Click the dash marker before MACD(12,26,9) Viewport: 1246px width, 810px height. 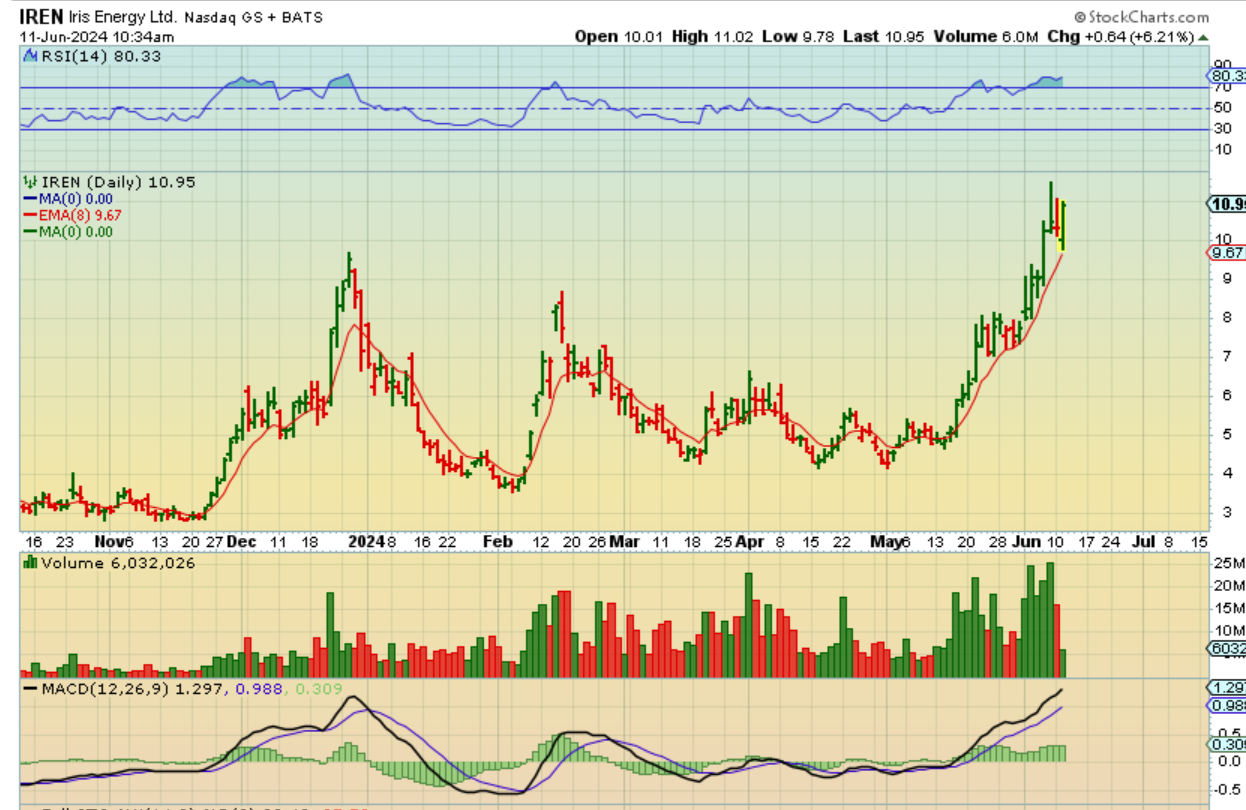point(28,689)
